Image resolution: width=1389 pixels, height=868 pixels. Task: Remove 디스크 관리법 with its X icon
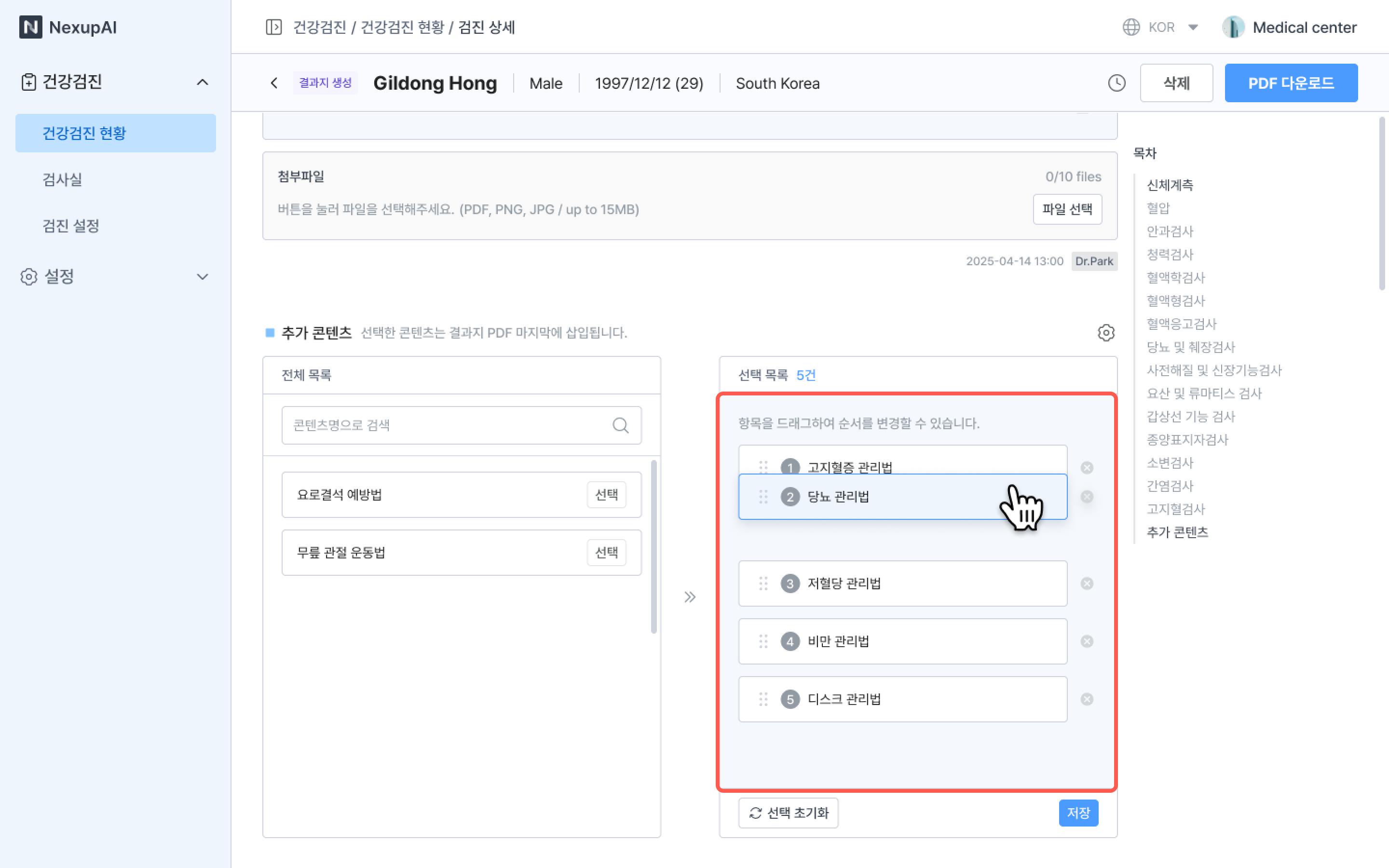point(1087,699)
